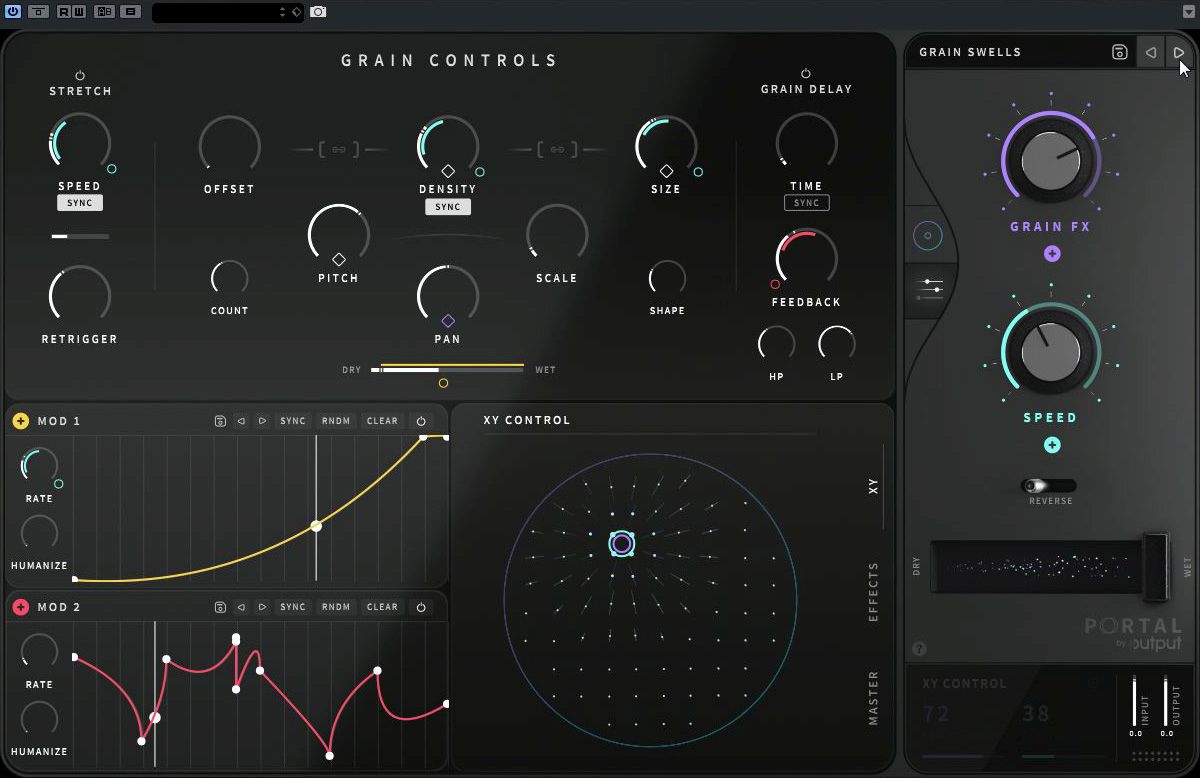This screenshot has width=1200, height=778.
Task: Click the yellow modulation dot below DRY/WET slider
Action: (x=444, y=383)
